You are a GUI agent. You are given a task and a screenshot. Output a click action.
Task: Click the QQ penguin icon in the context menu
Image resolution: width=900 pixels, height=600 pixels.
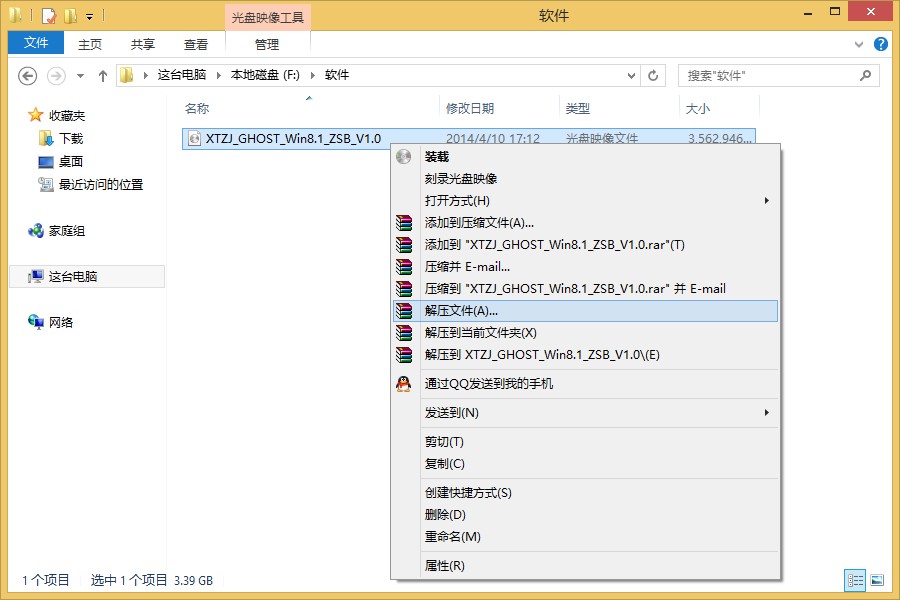click(x=403, y=383)
